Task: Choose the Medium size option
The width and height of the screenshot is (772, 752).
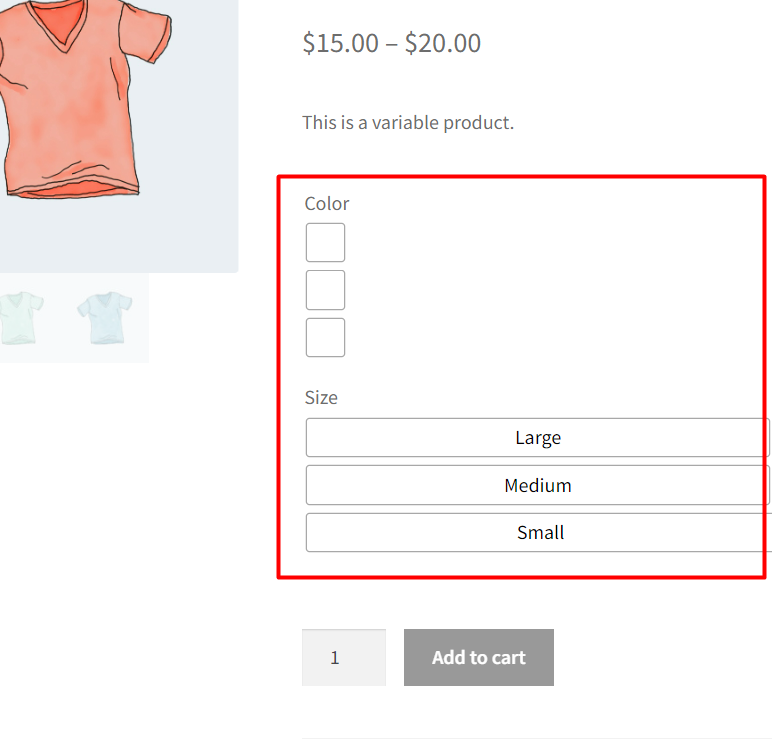Action: pos(538,486)
